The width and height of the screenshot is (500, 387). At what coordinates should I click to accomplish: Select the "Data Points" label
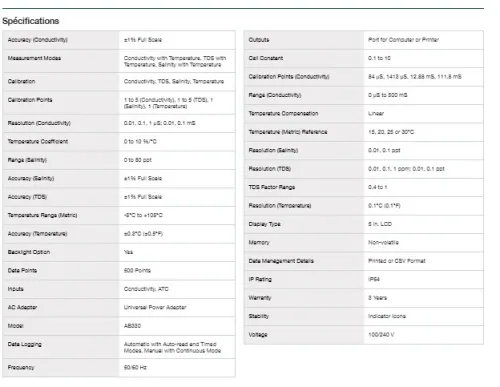click(x=22, y=271)
